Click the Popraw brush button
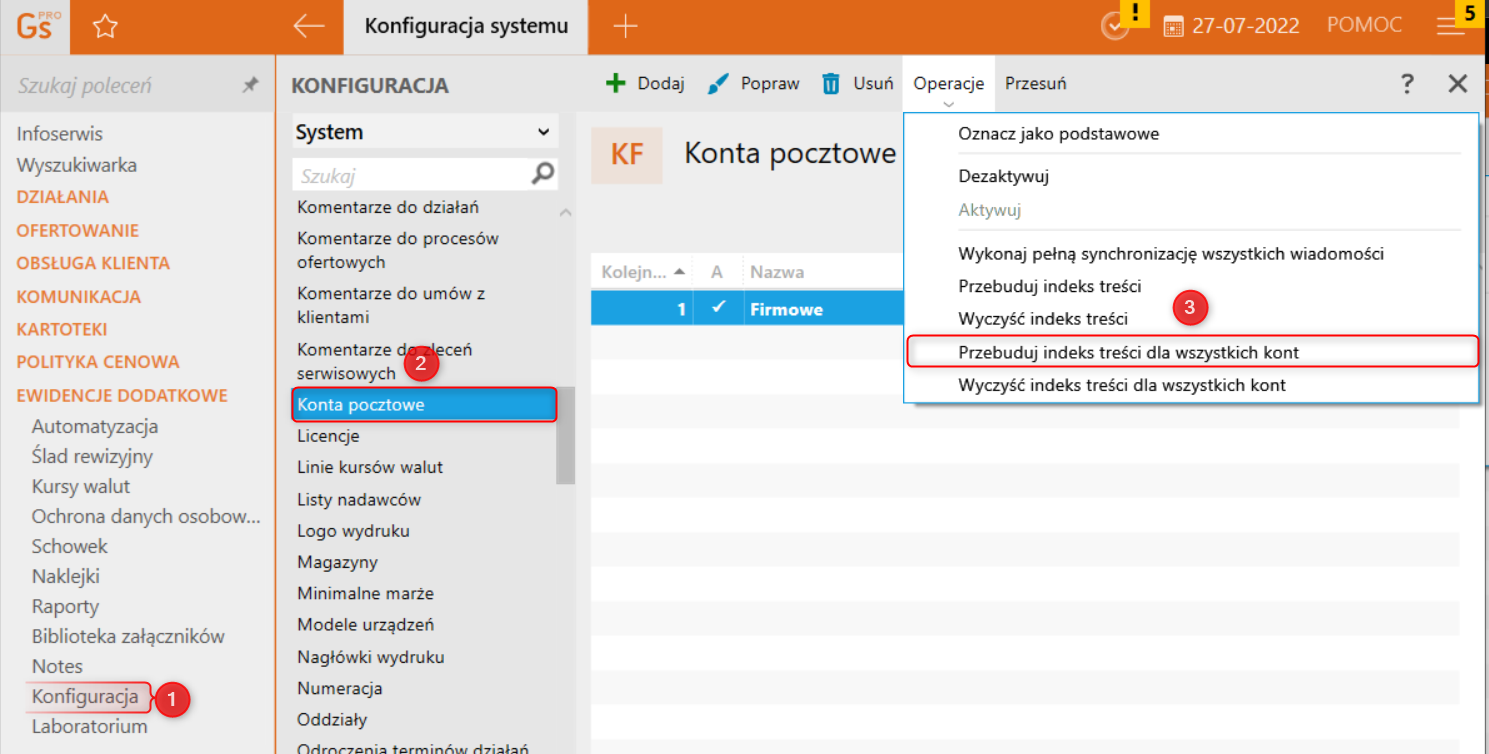Screen dimensions: 1489x754 [x=753, y=84]
